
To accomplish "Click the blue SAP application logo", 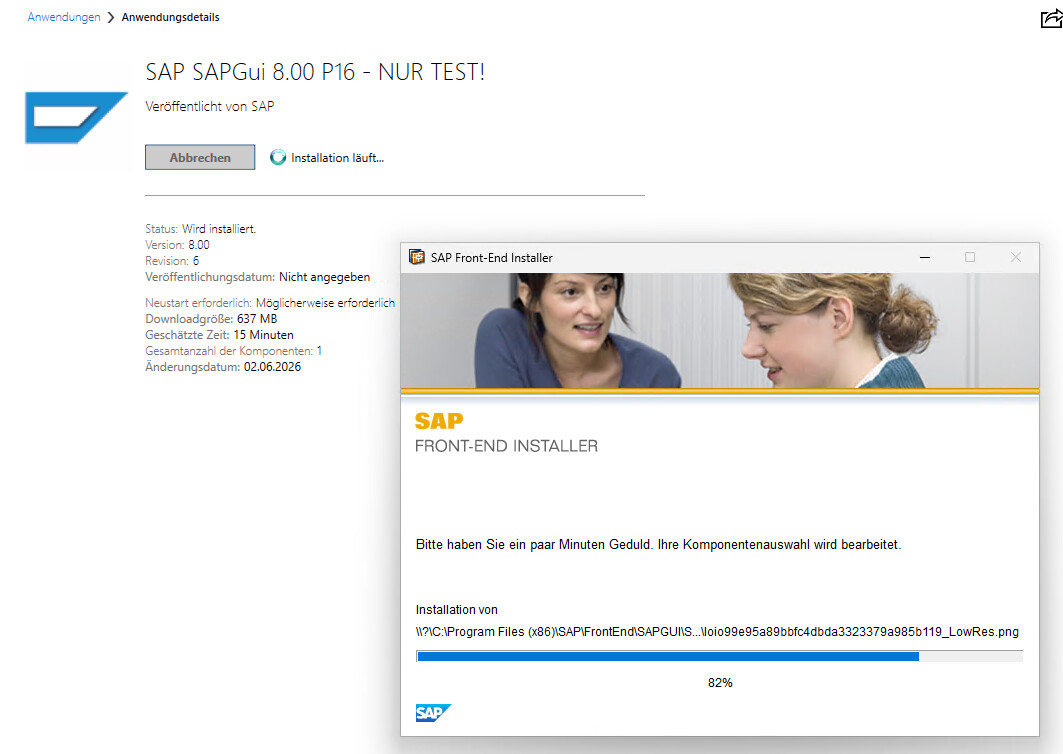I will [x=77, y=117].
